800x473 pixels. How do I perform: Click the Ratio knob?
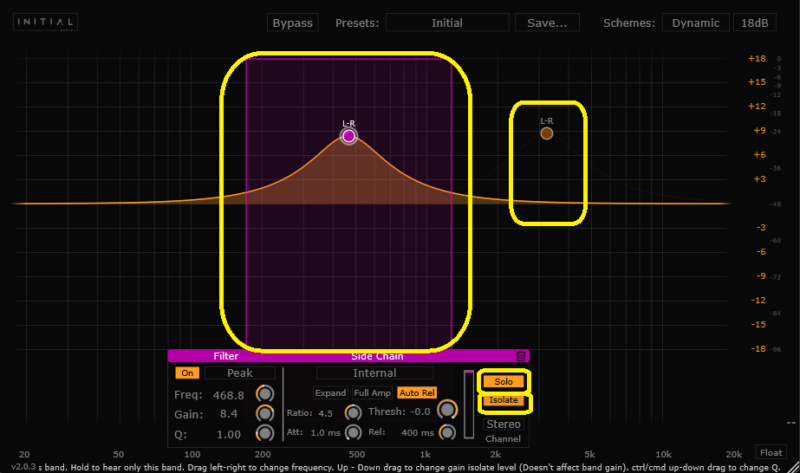[352, 413]
